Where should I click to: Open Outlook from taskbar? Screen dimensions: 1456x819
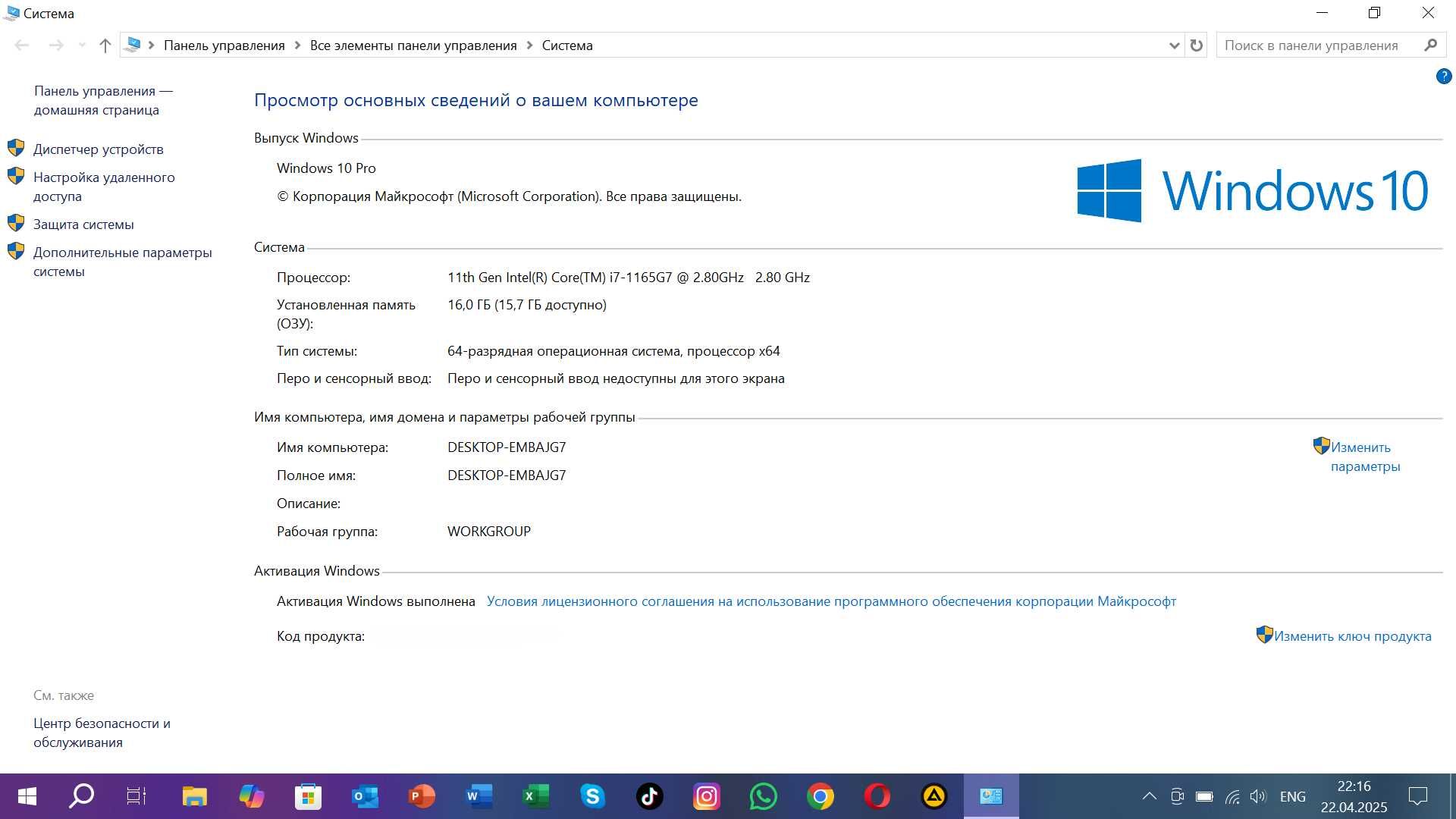(365, 796)
